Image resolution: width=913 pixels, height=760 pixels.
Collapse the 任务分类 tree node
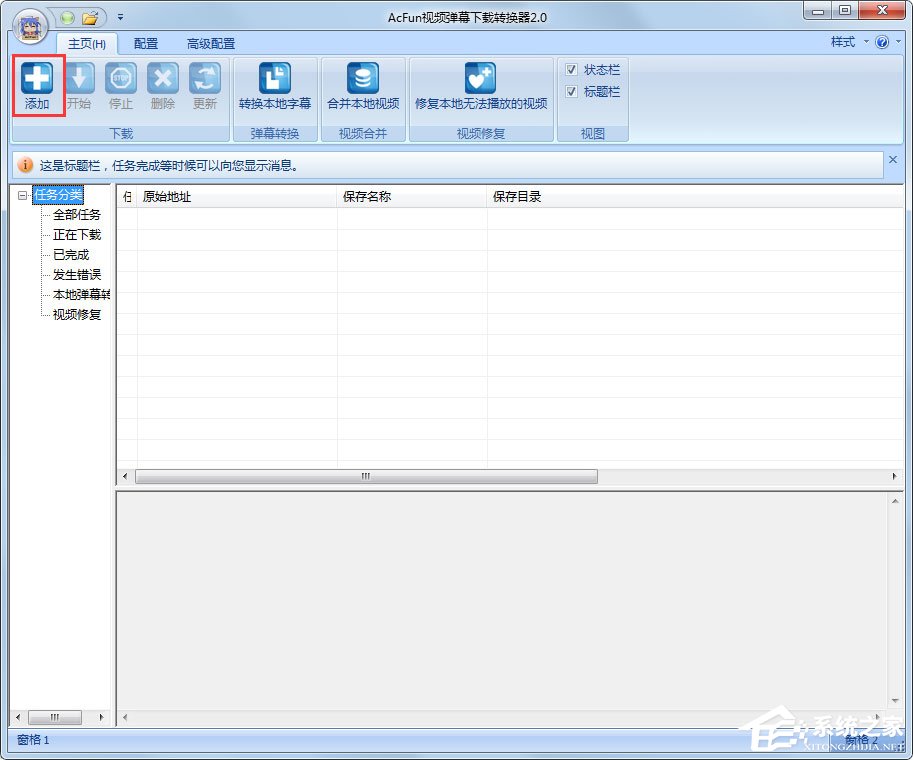pyautogui.click(x=22, y=195)
